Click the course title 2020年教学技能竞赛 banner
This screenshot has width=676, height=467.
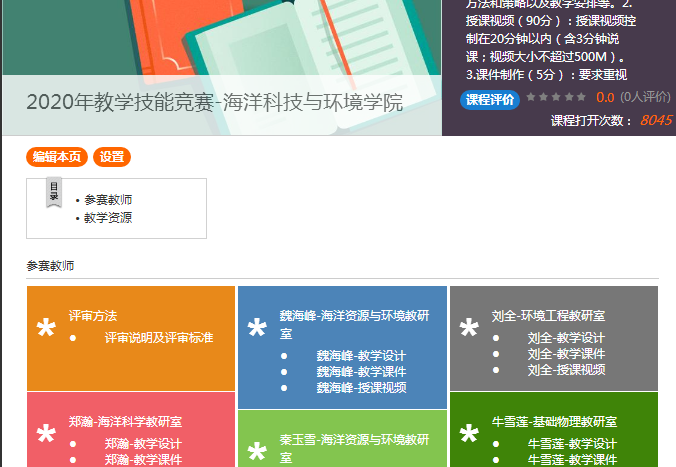click(x=215, y=103)
